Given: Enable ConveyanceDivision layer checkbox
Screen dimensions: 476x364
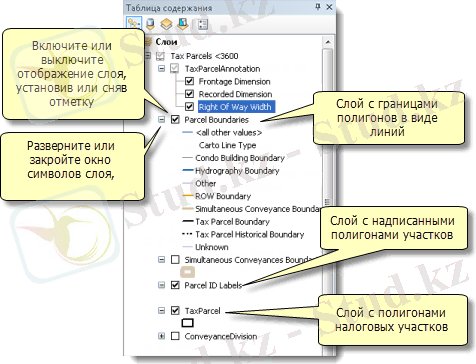Looking at the screenshot, I should tap(175, 336).
